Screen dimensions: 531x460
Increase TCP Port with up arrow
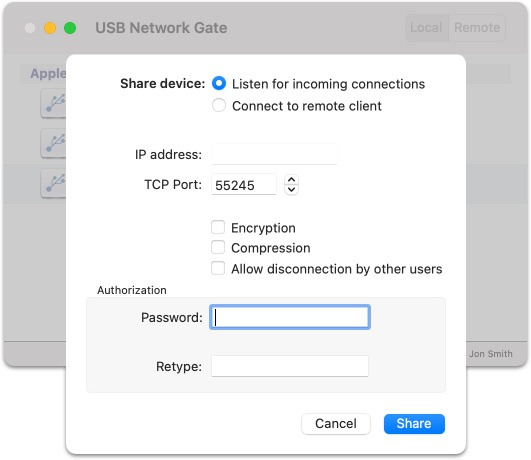(292, 180)
